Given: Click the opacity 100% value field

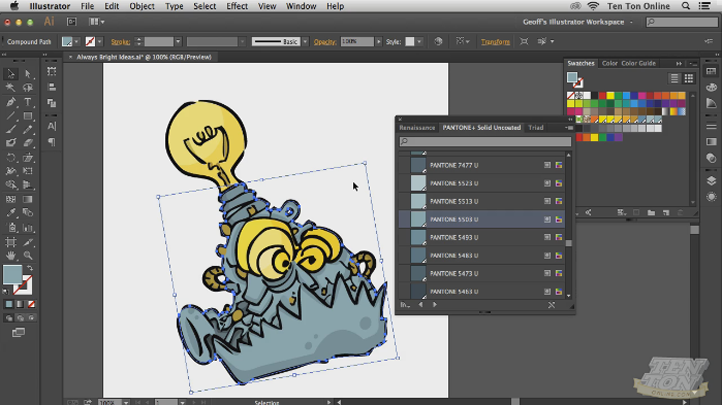Looking at the screenshot, I should [x=357, y=41].
